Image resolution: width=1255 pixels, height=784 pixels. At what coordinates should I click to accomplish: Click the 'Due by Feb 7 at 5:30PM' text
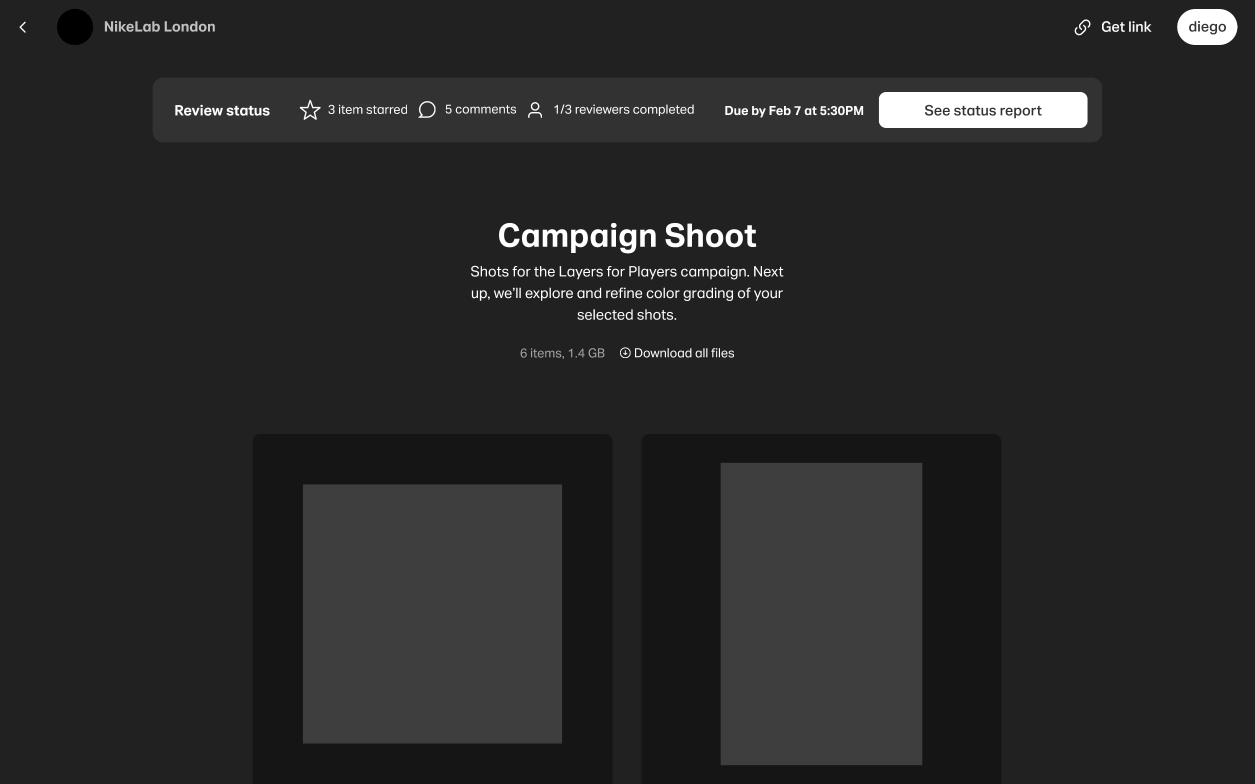pos(794,111)
